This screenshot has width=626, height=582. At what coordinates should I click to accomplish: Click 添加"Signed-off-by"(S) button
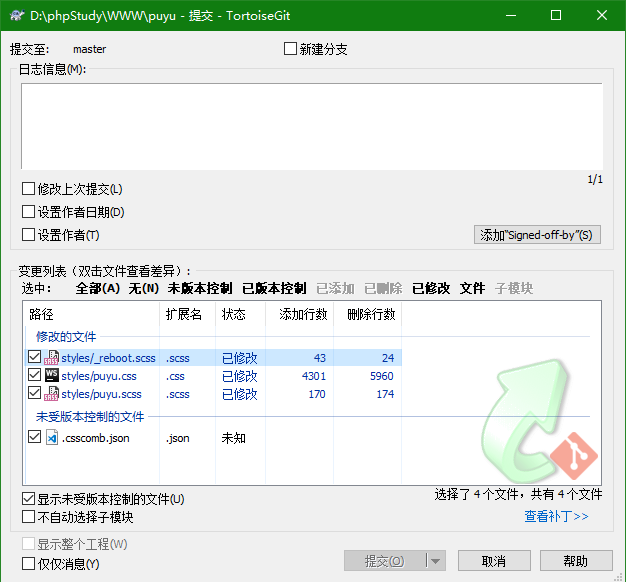pyautogui.click(x=537, y=235)
